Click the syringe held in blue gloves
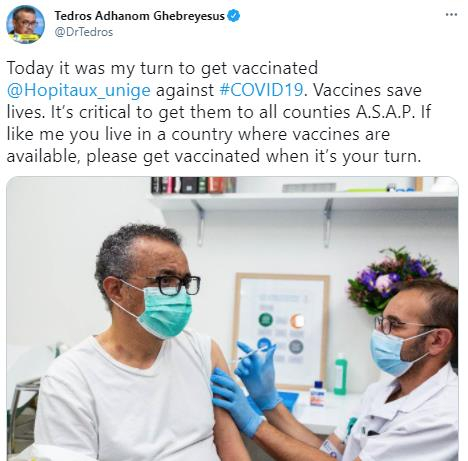 [x=256, y=352]
